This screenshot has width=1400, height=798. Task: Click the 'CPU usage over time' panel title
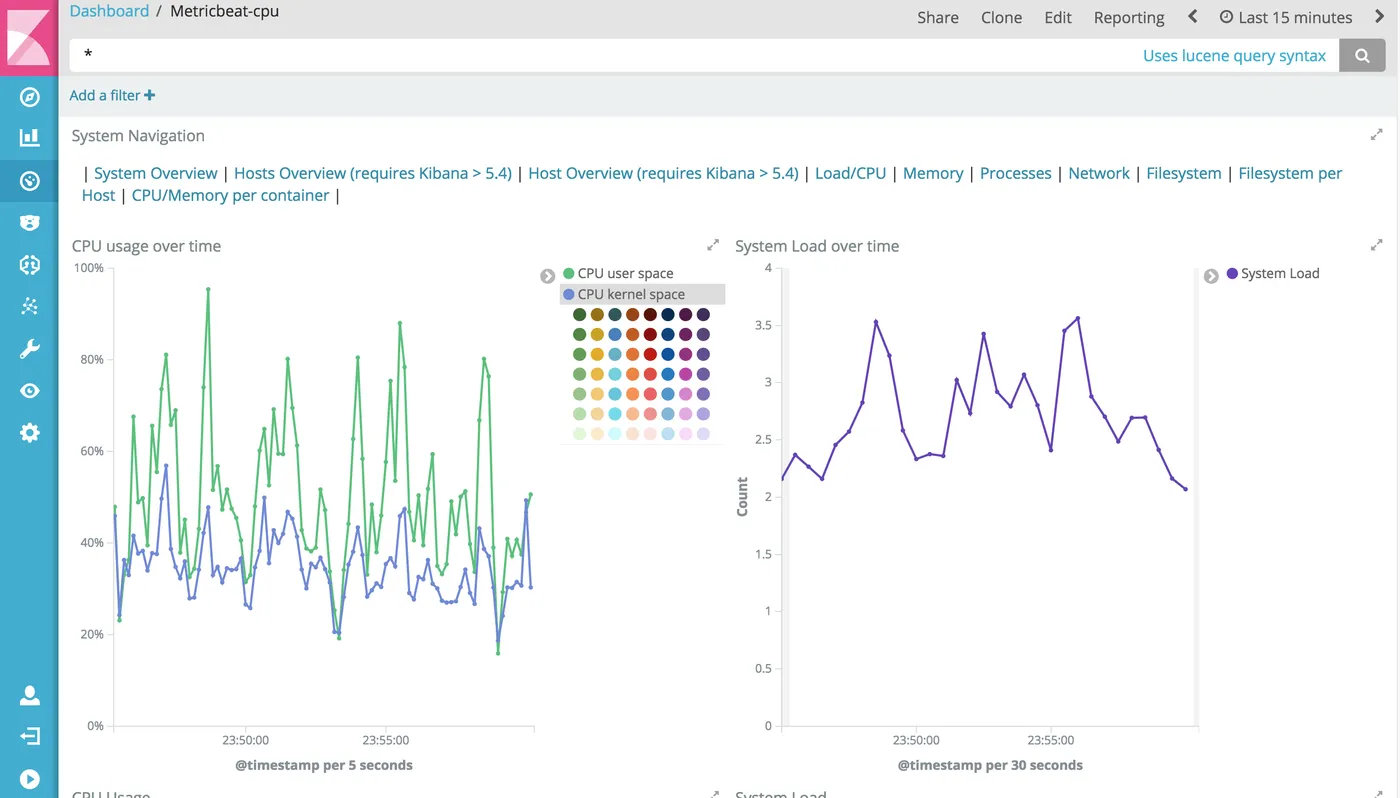click(146, 245)
